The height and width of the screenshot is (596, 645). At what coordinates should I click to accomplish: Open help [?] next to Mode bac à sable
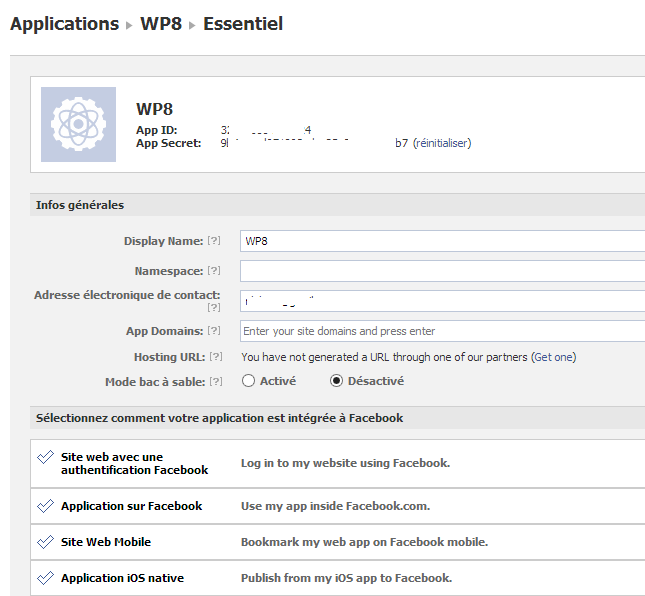[x=216, y=382]
